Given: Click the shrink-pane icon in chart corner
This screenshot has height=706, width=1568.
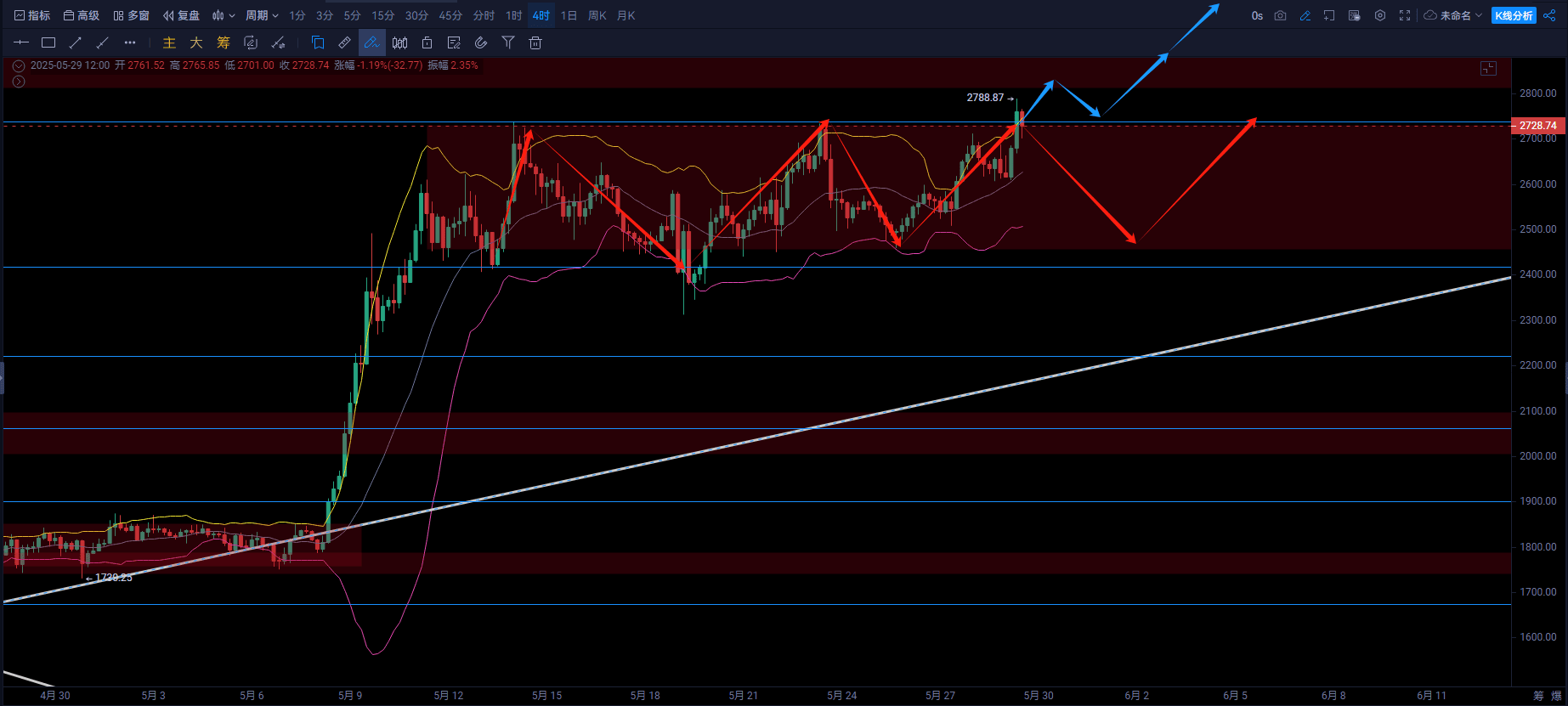Looking at the screenshot, I should (1488, 69).
